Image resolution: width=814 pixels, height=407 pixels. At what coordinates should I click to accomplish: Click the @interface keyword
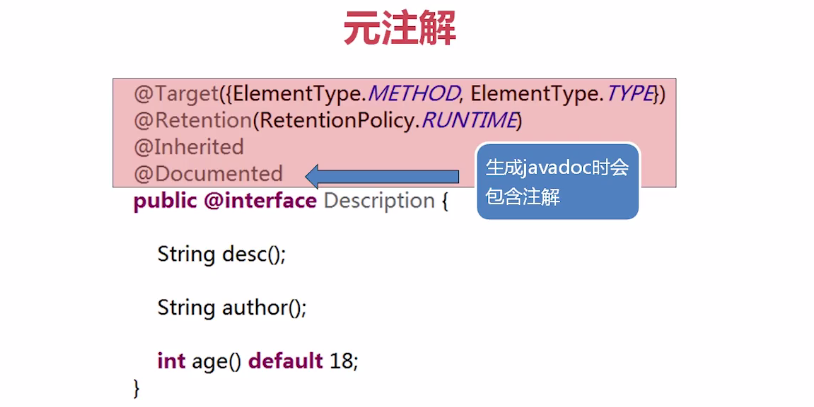point(260,201)
